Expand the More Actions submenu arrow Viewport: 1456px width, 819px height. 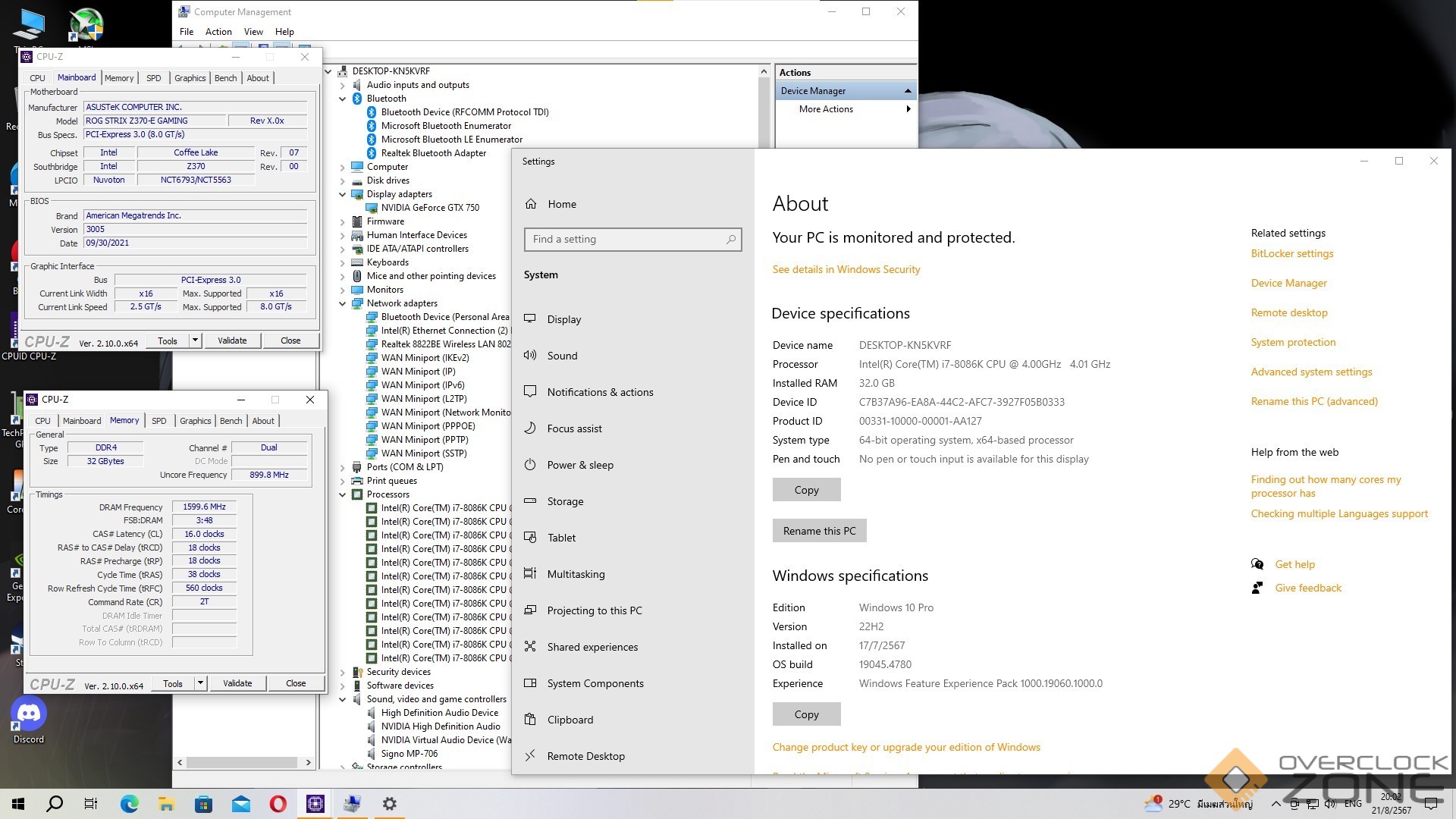point(908,109)
